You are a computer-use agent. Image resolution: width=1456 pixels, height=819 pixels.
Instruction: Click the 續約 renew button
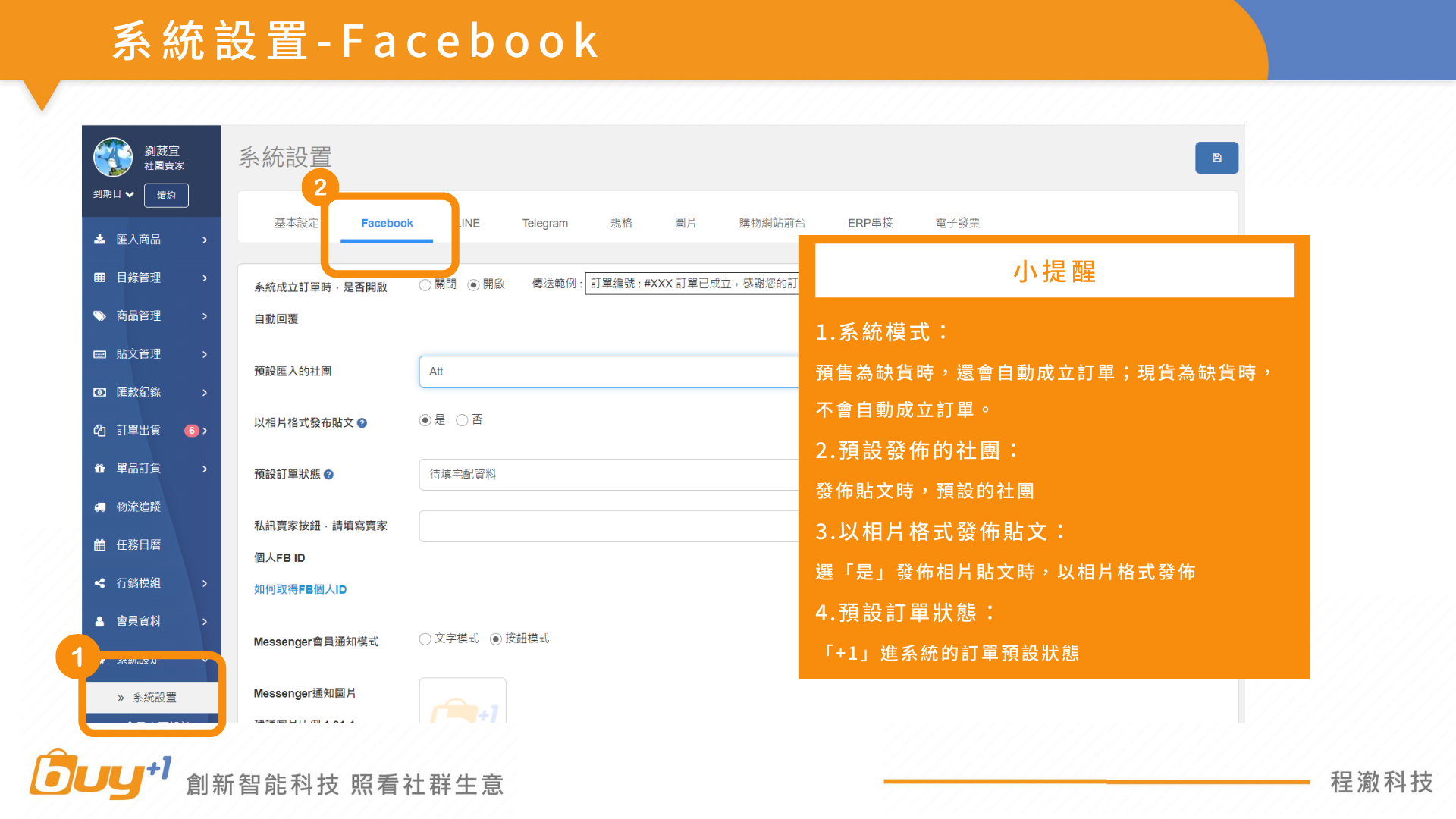point(166,196)
